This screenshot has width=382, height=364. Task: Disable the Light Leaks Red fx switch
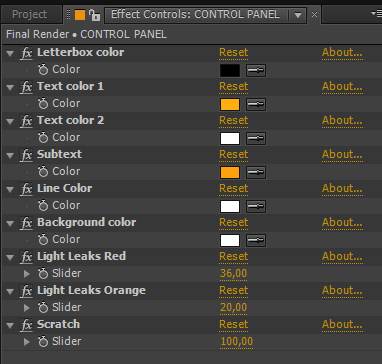pyautogui.click(x=26, y=257)
